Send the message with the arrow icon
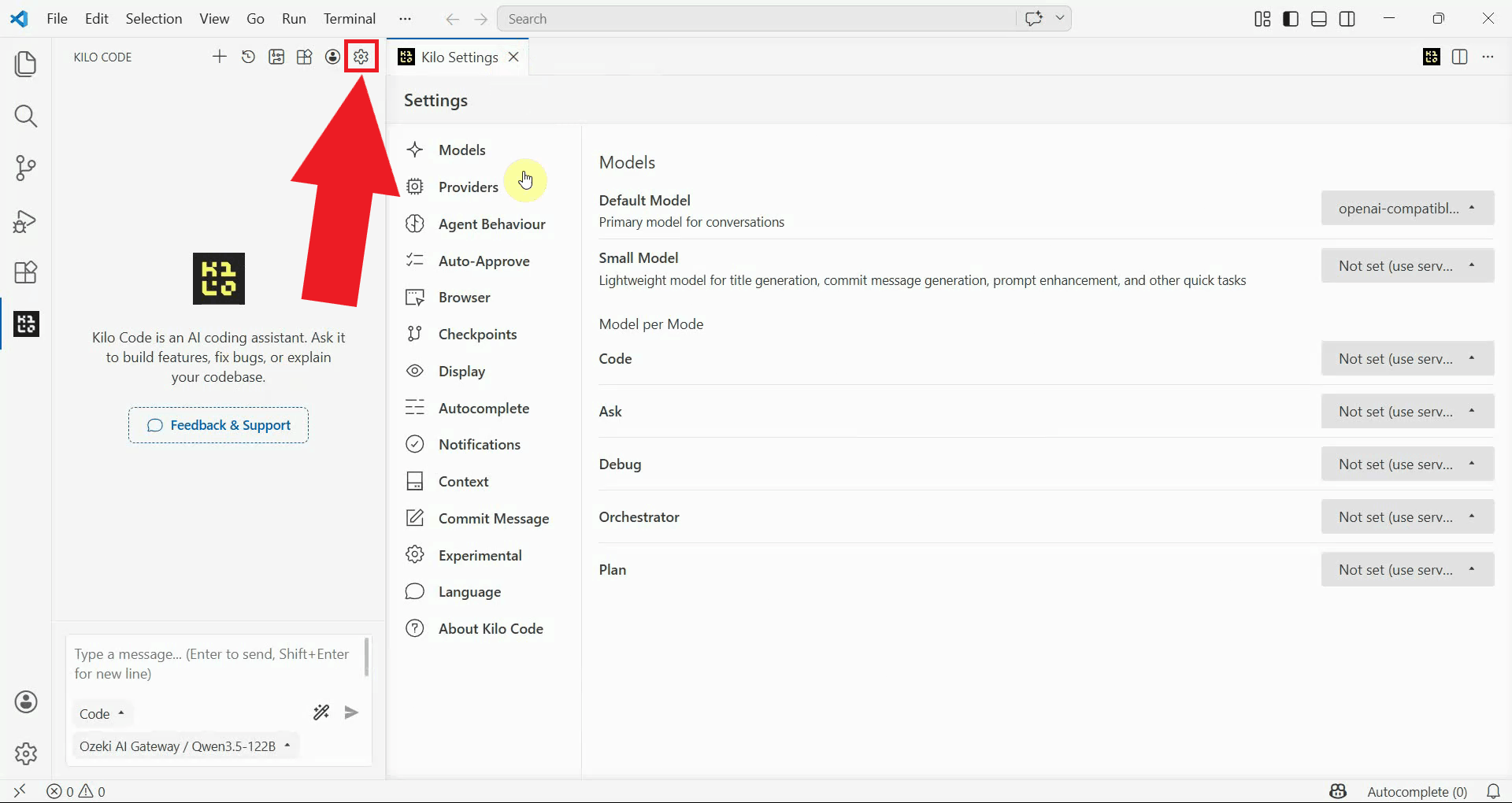 [x=351, y=712]
